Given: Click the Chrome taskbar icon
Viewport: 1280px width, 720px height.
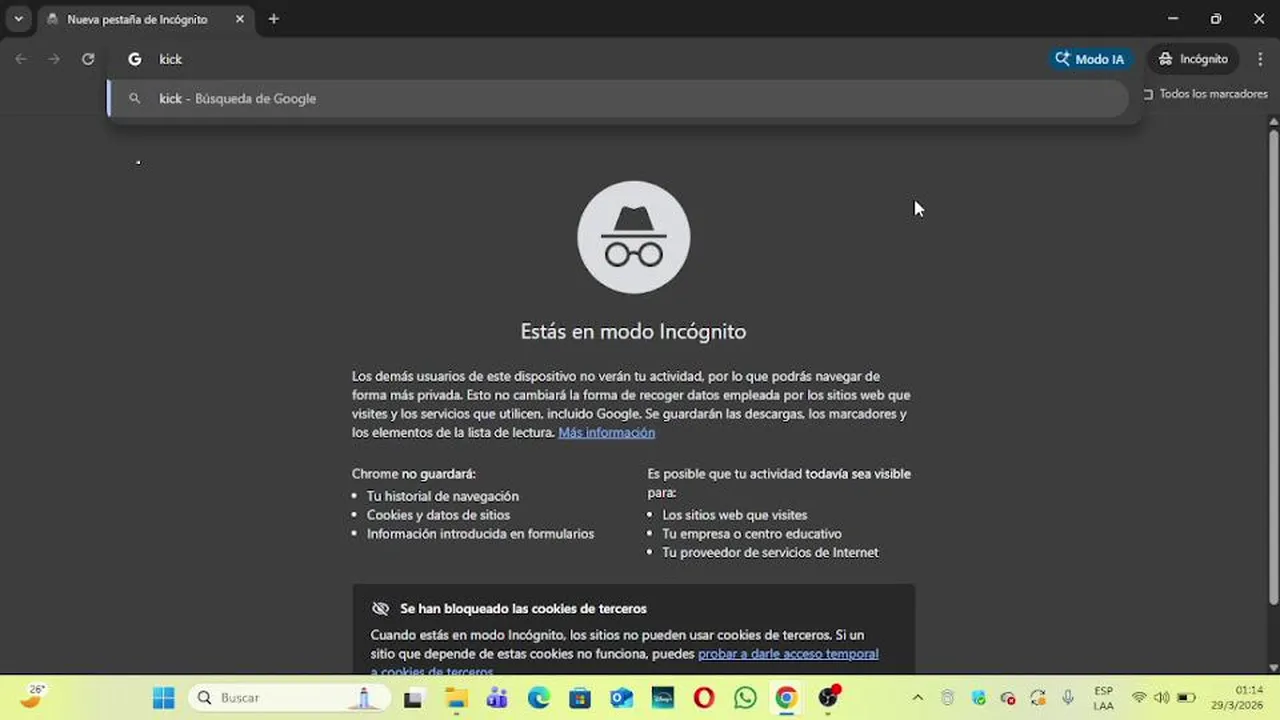Looking at the screenshot, I should [x=787, y=698].
